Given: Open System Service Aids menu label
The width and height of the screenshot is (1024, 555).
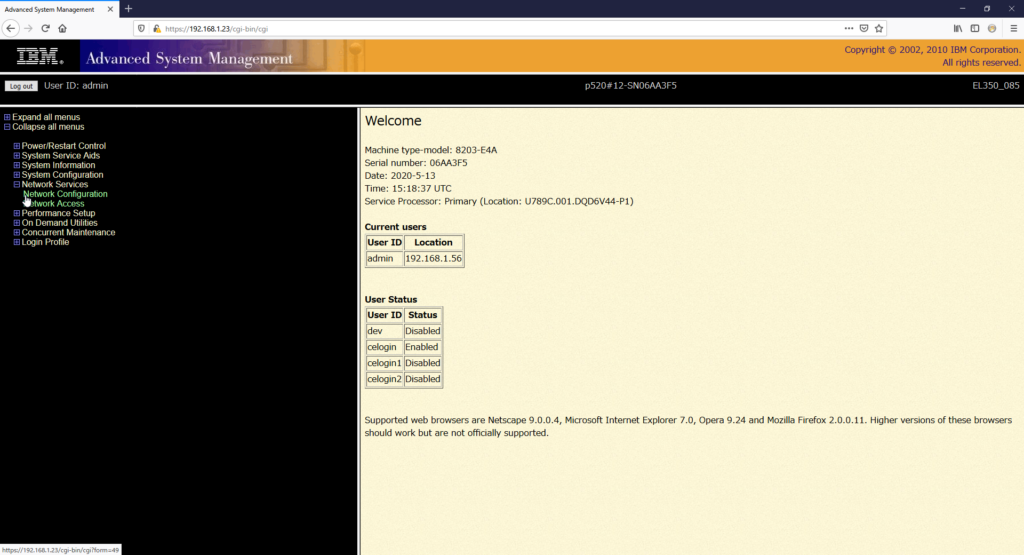Looking at the screenshot, I should (x=61, y=155).
